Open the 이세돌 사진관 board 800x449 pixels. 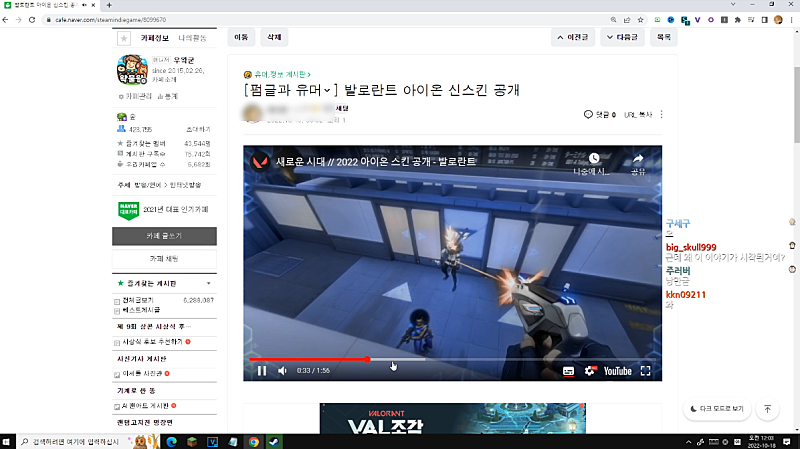click(142, 374)
